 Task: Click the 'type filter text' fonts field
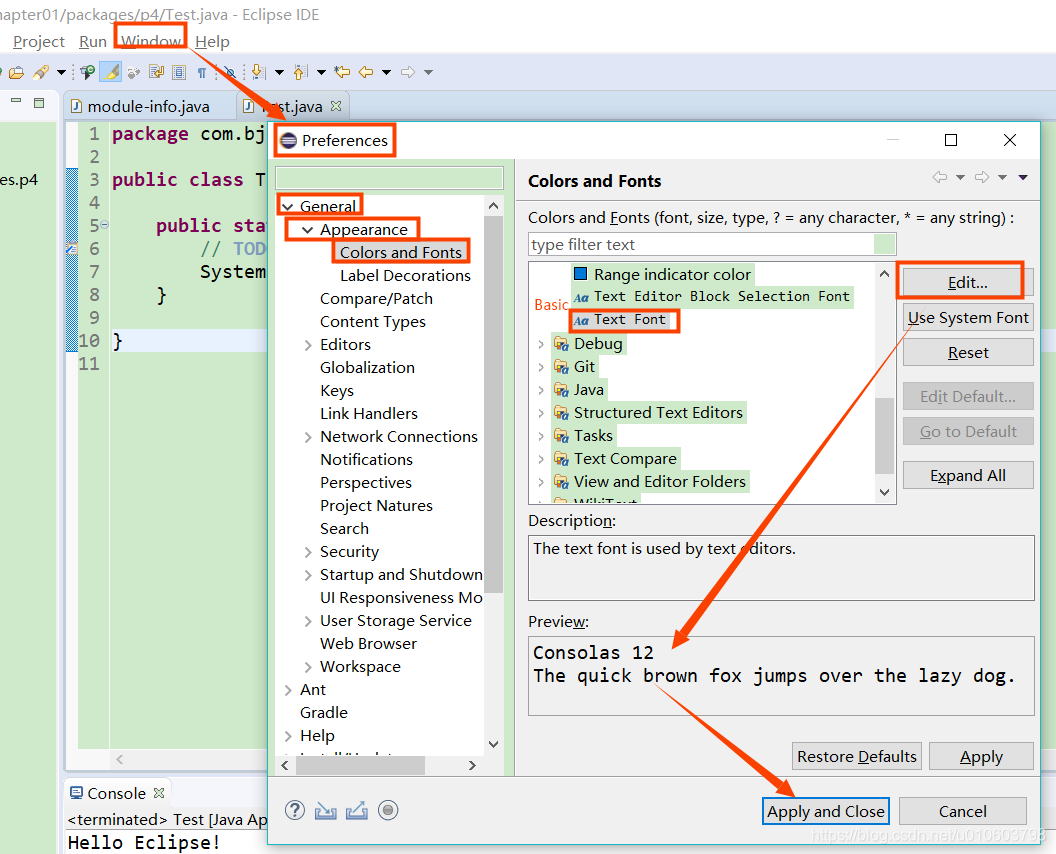tap(701, 244)
